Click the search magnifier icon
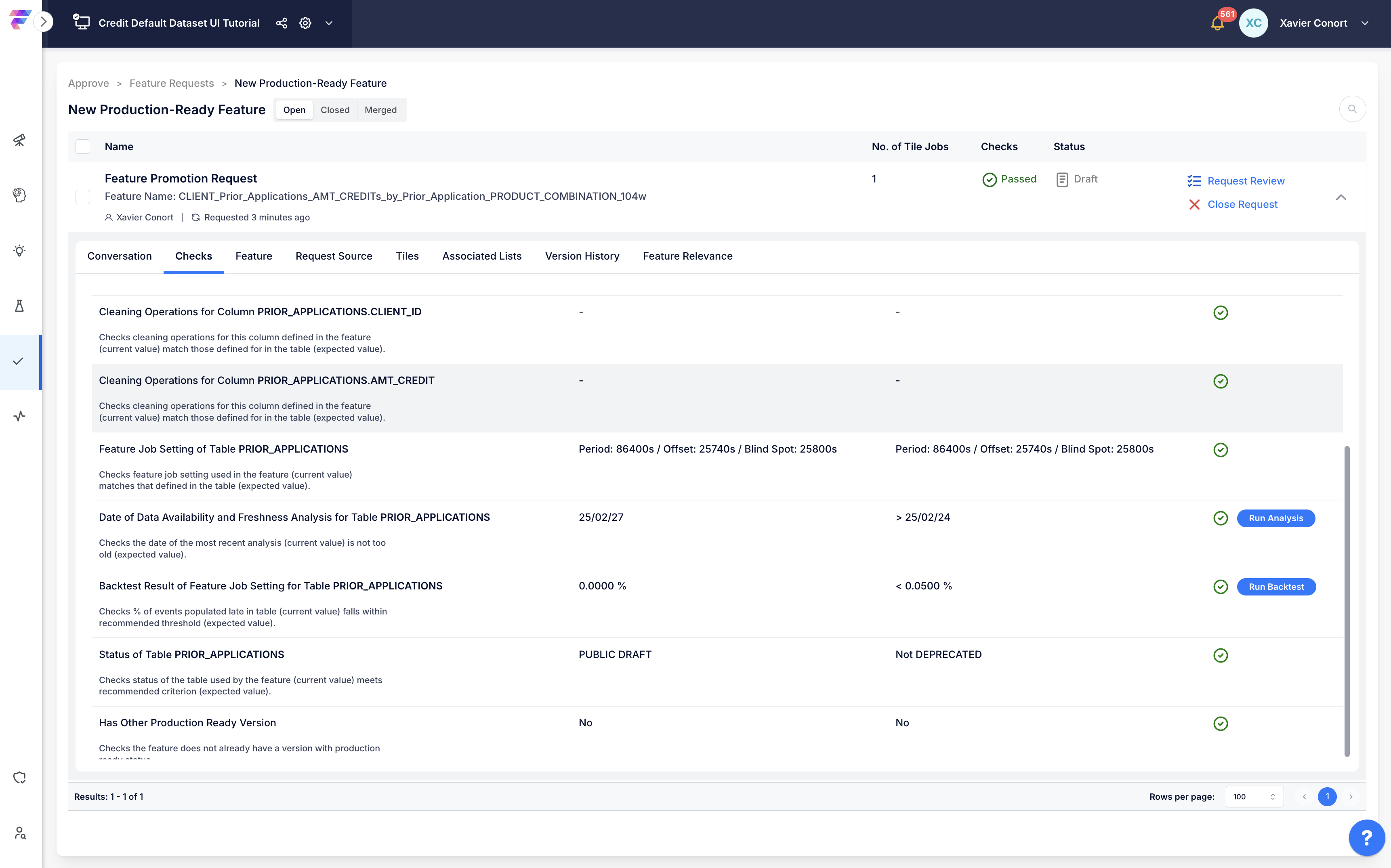Image resolution: width=1391 pixels, height=868 pixels. pyautogui.click(x=1352, y=109)
